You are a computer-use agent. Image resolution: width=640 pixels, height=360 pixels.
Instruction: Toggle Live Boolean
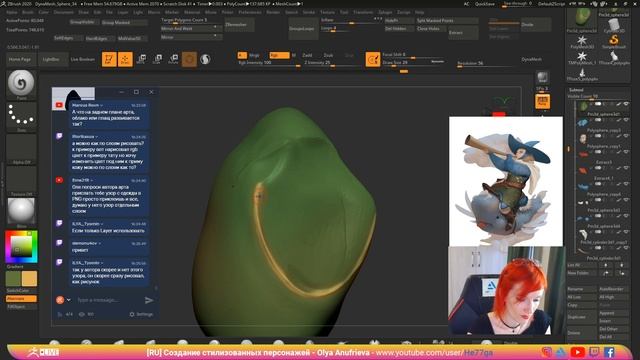point(83,59)
